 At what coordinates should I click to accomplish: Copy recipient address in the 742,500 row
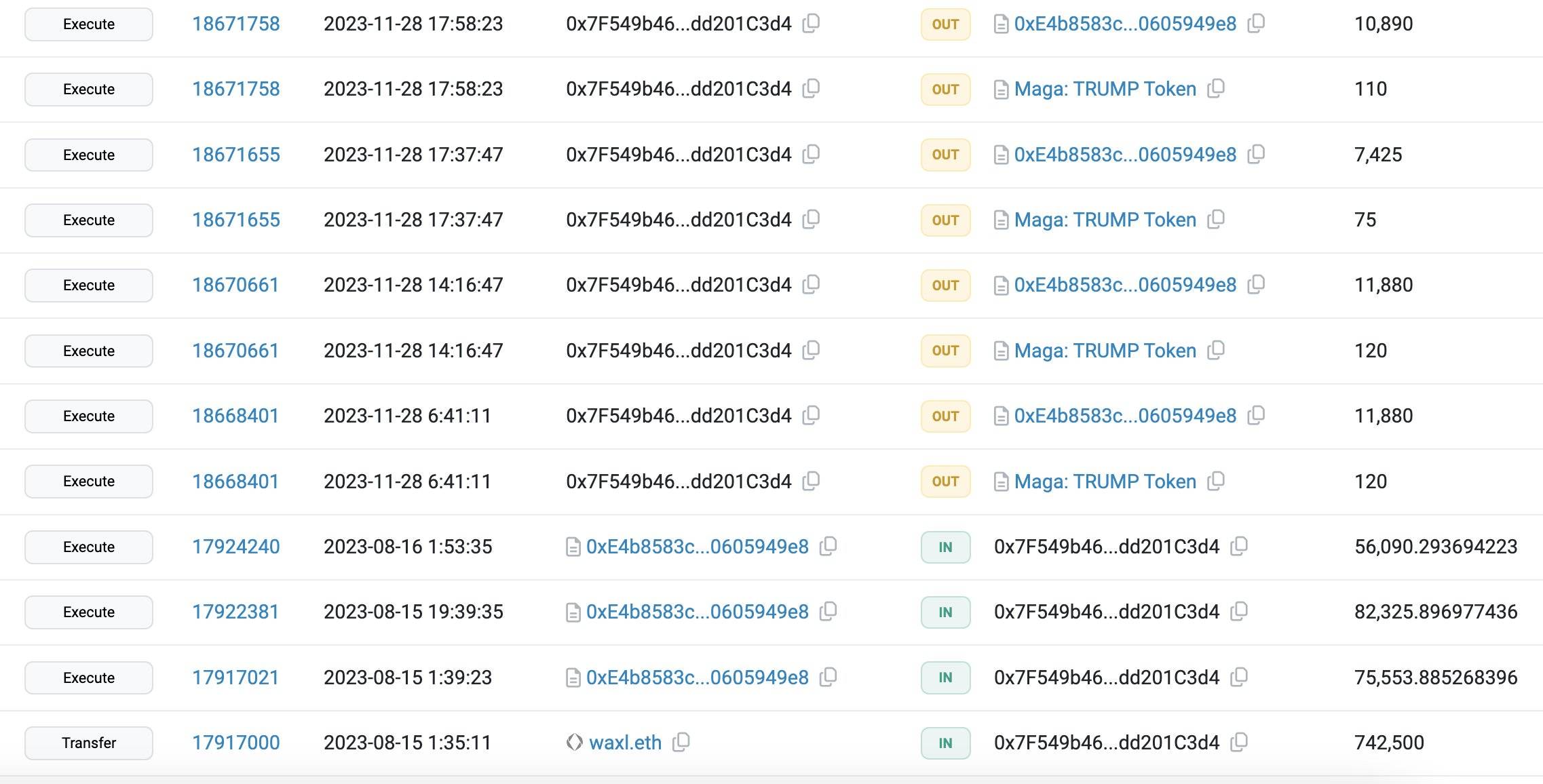pos(1239,742)
